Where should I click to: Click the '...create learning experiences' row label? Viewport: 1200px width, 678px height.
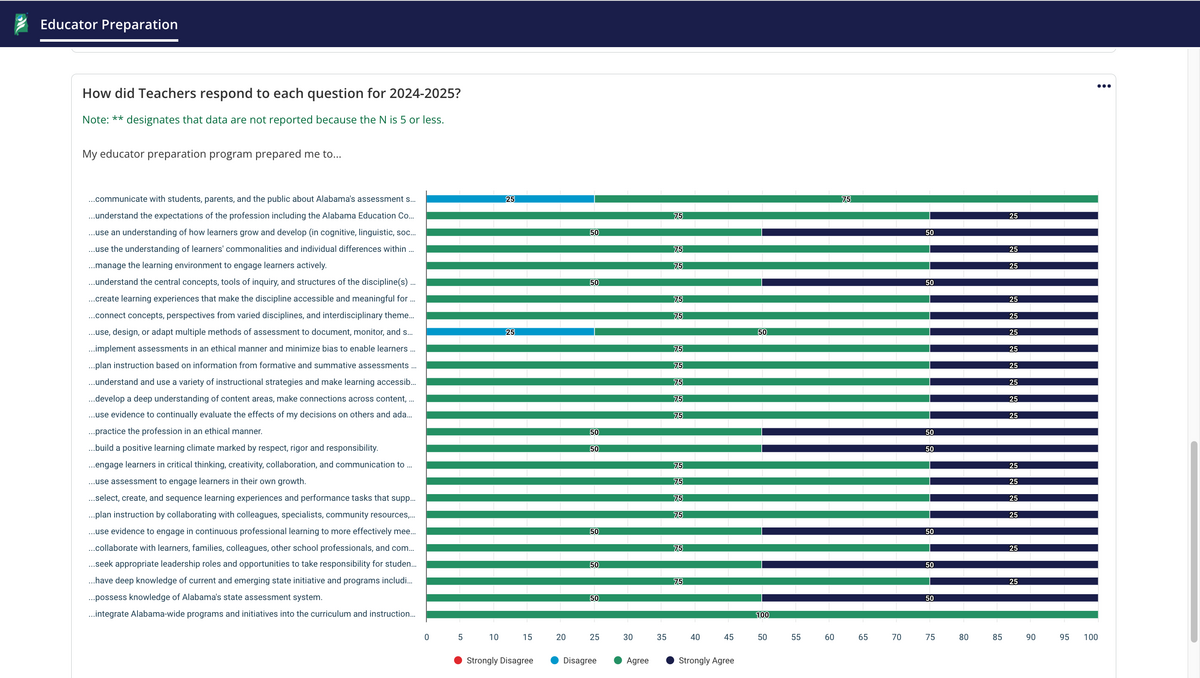pyautogui.click(x=251, y=298)
